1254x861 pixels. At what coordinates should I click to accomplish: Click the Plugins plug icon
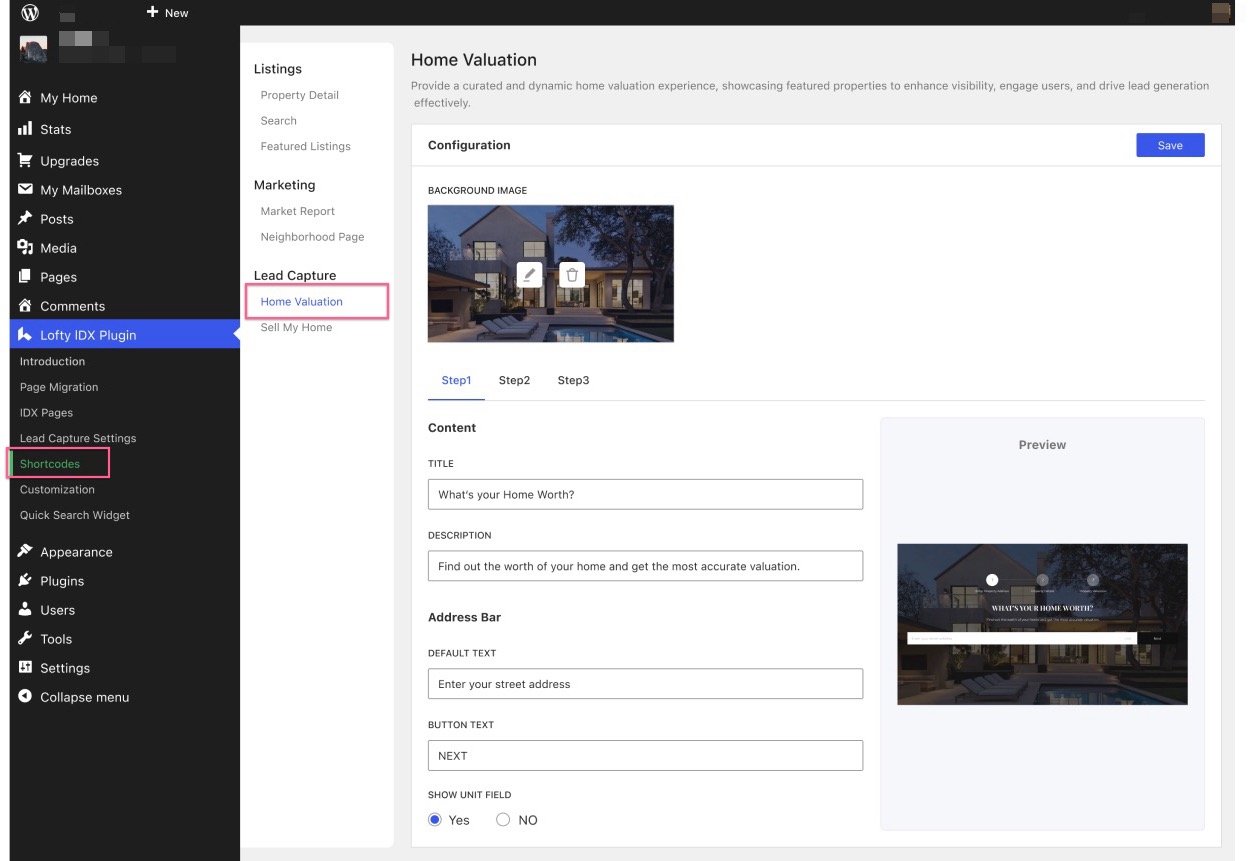tap(26, 580)
